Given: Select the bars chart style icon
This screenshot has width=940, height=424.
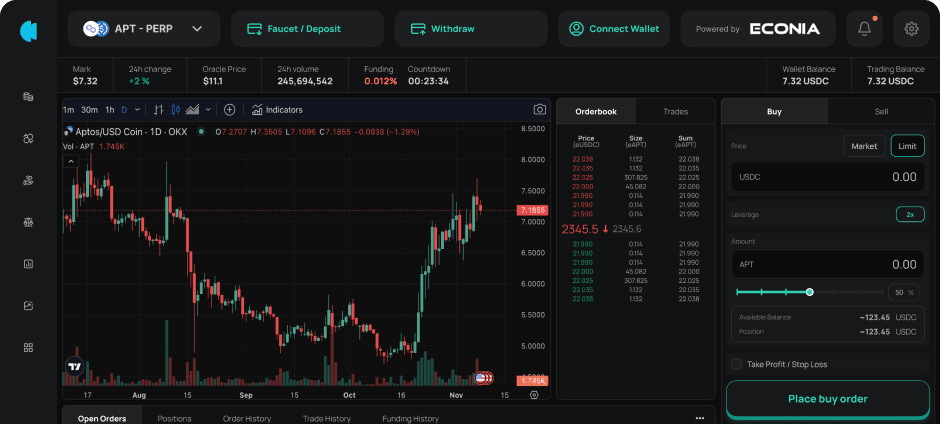Looking at the screenshot, I should coord(158,109).
